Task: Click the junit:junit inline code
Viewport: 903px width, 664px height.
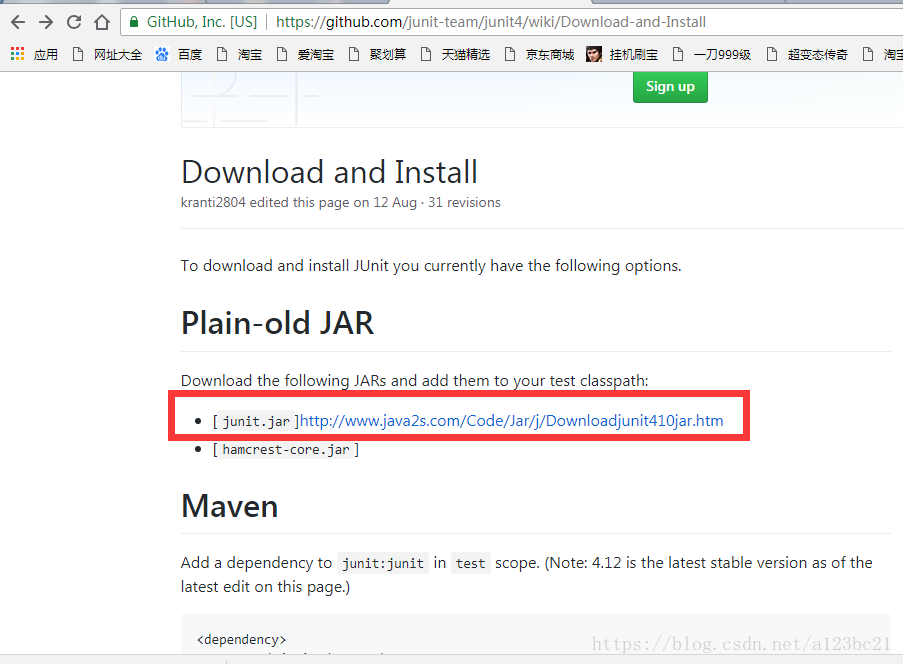Action: 383,563
